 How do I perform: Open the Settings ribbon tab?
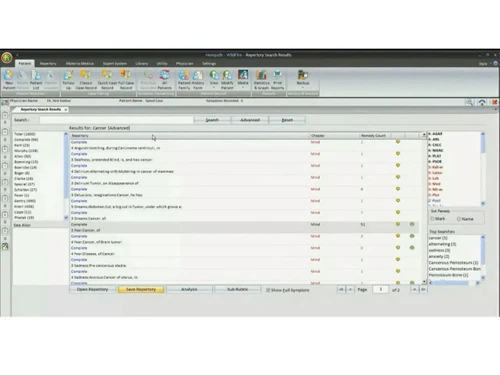coord(209,63)
